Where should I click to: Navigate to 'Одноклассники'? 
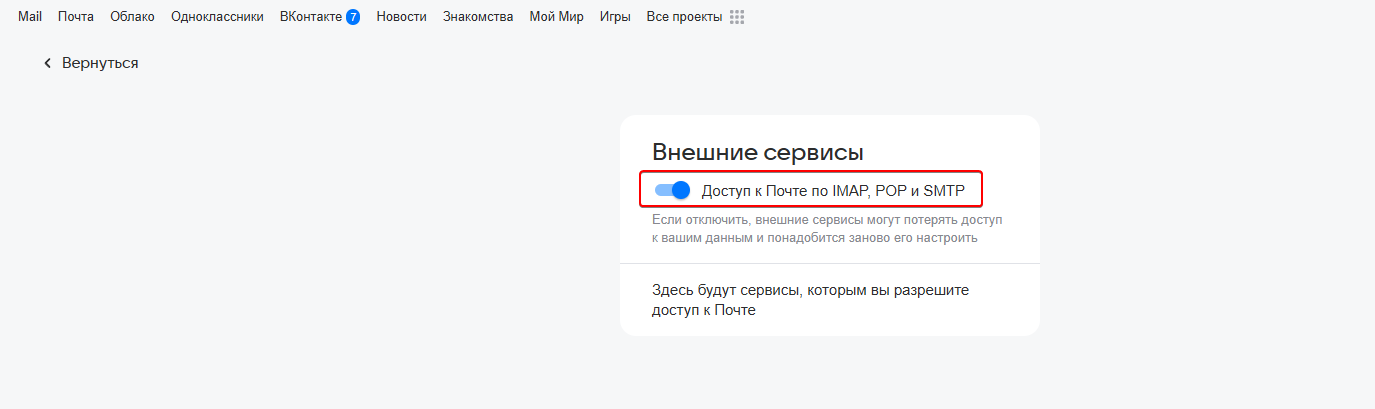coord(217,17)
